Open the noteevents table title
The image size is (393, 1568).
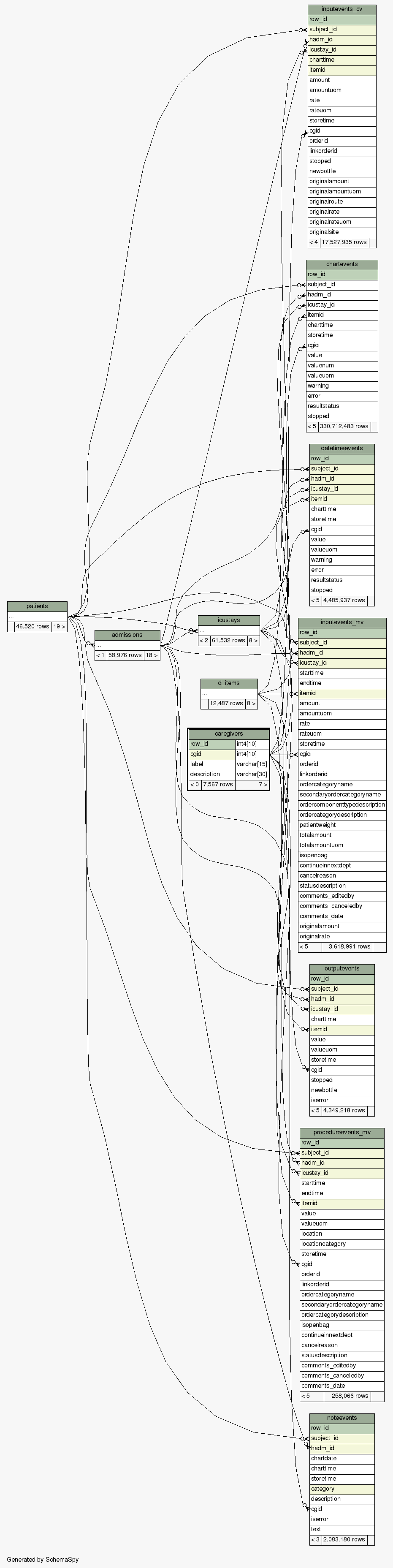coord(342,1418)
